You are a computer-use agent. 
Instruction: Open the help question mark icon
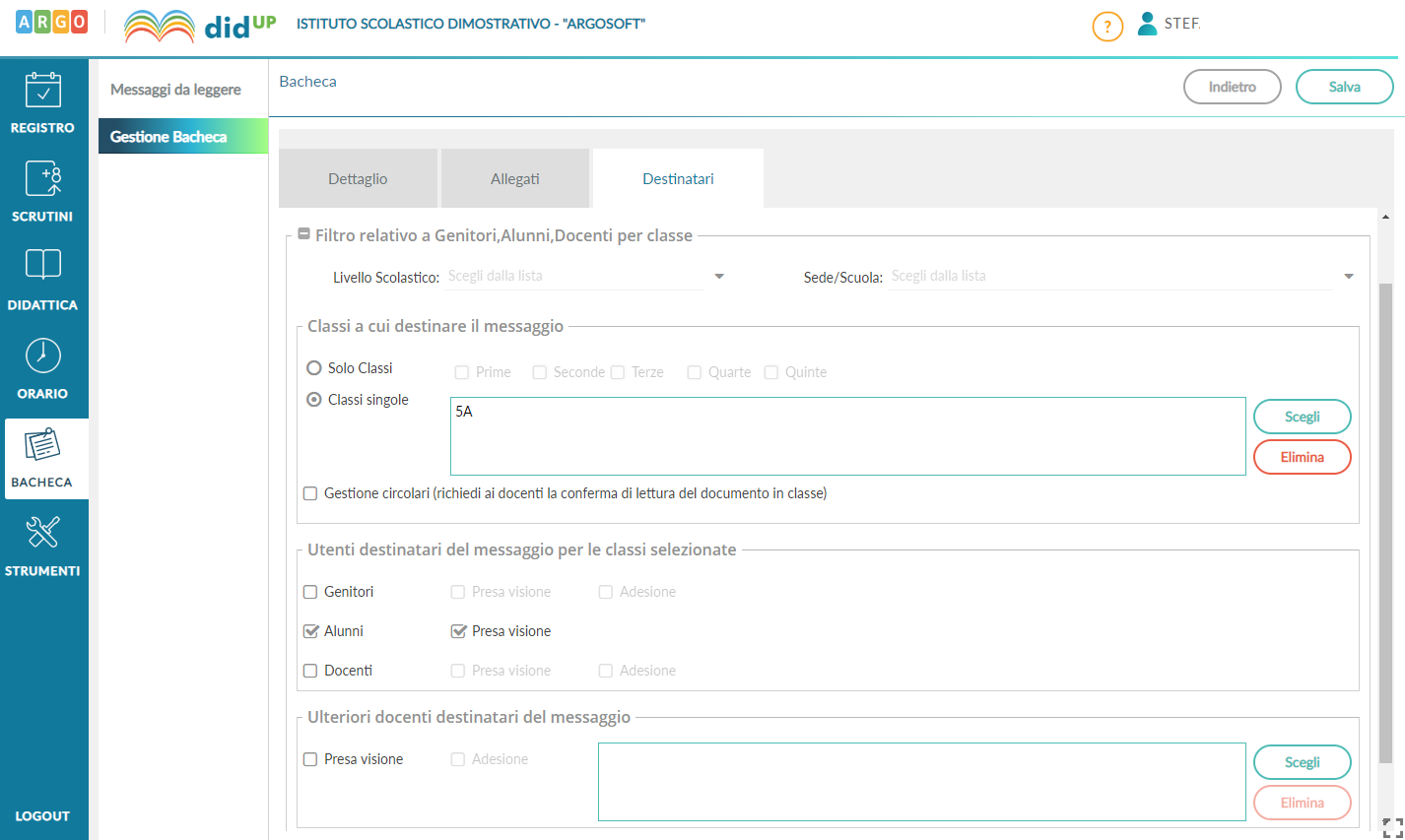(1107, 27)
